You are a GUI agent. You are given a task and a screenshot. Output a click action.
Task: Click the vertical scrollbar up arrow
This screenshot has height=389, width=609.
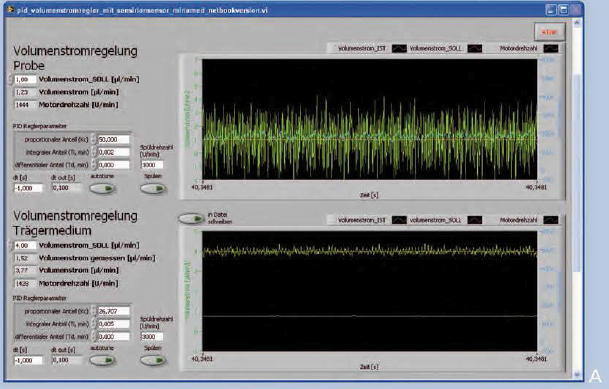(x=577, y=23)
